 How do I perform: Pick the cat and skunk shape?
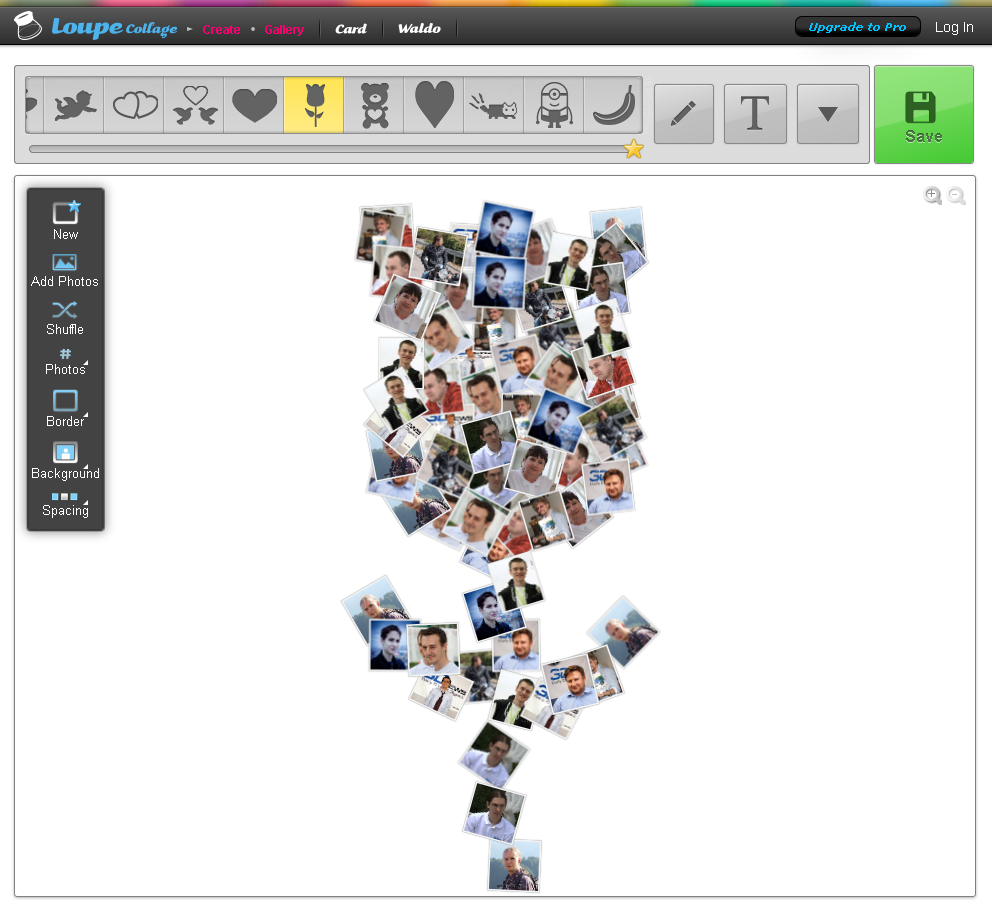click(x=493, y=105)
